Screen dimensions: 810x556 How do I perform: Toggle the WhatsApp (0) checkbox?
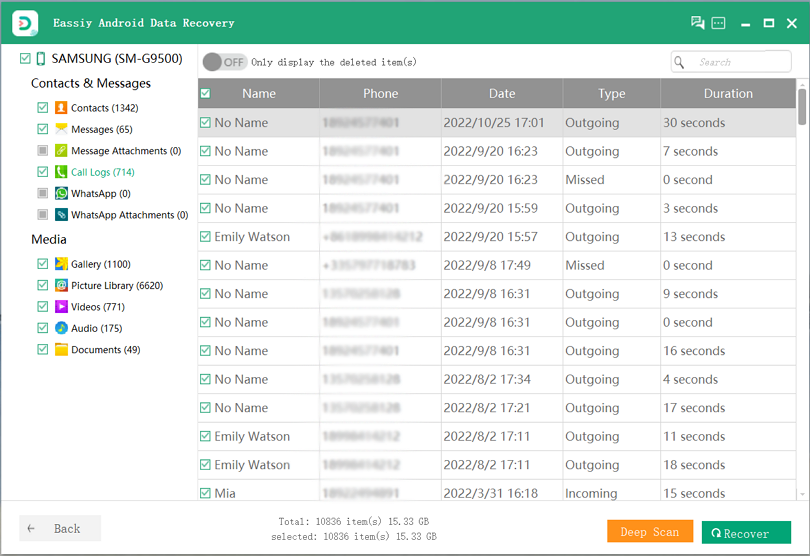tap(42, 193)
